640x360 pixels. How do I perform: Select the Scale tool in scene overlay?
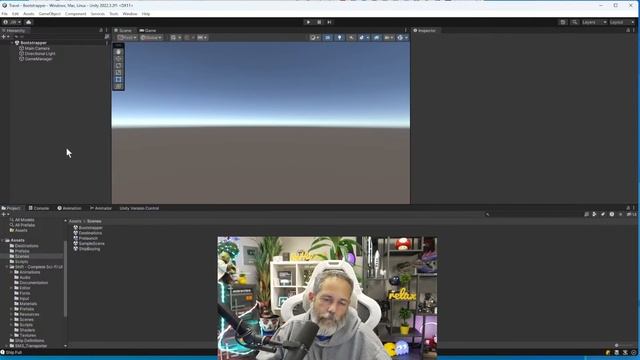point(118,73)
